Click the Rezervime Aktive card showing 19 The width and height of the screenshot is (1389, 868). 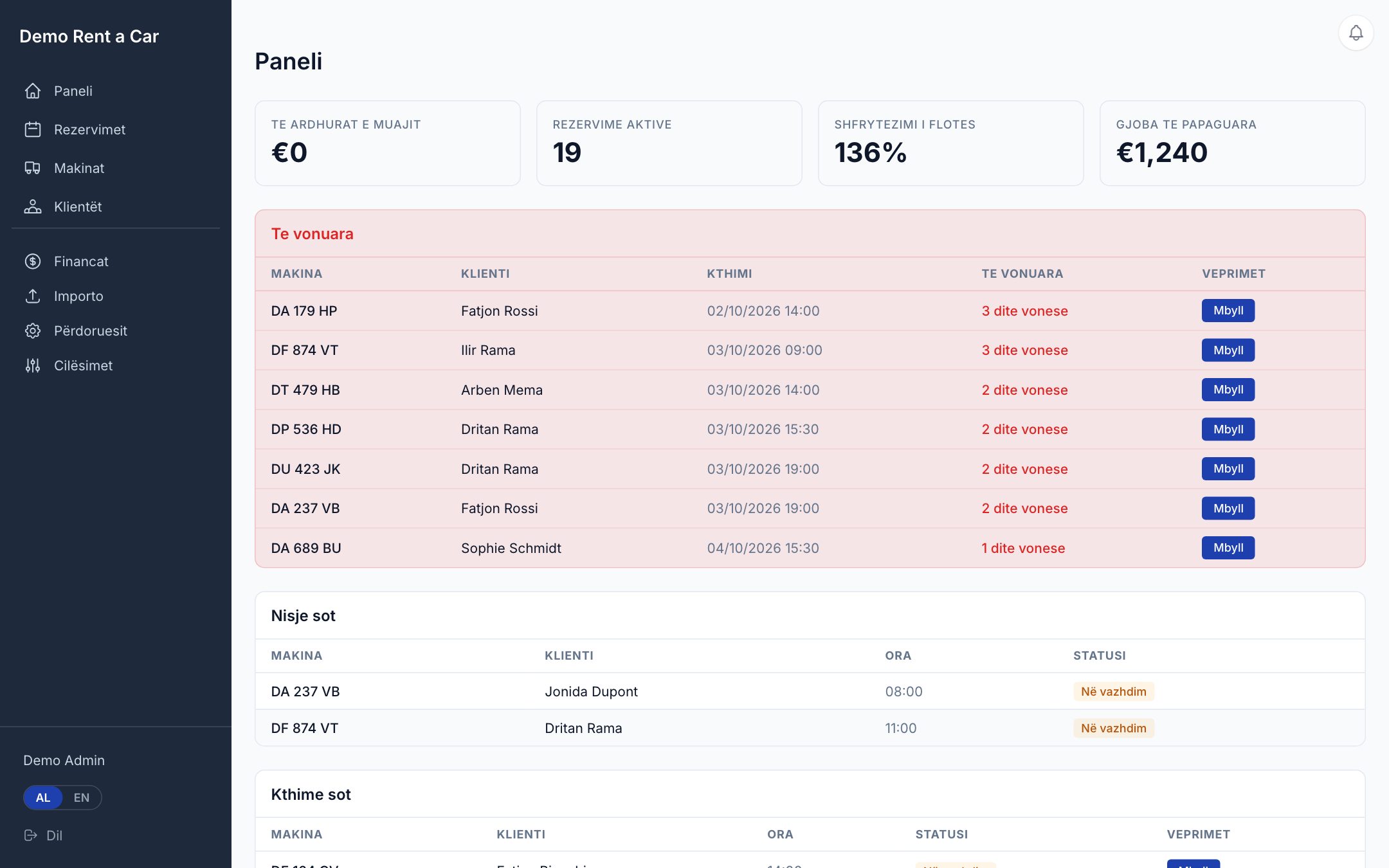pos(669,143)
